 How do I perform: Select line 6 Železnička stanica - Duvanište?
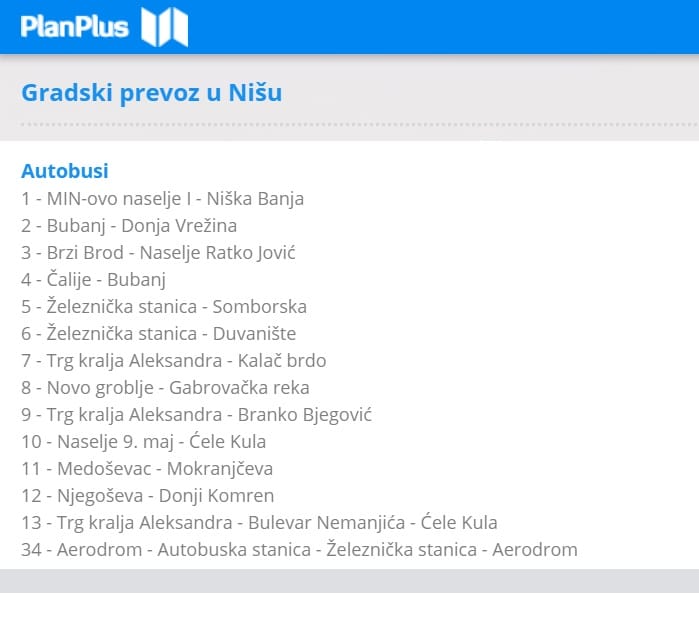click(158, 333)
